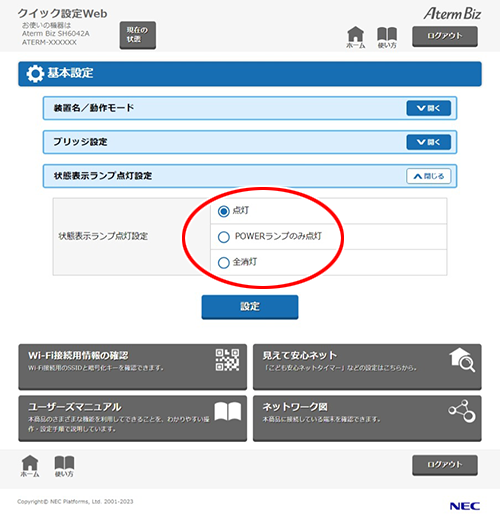Open the 現在の状態 button
Image resolution: width=500 pixels, height=531 pixels.
138,35
